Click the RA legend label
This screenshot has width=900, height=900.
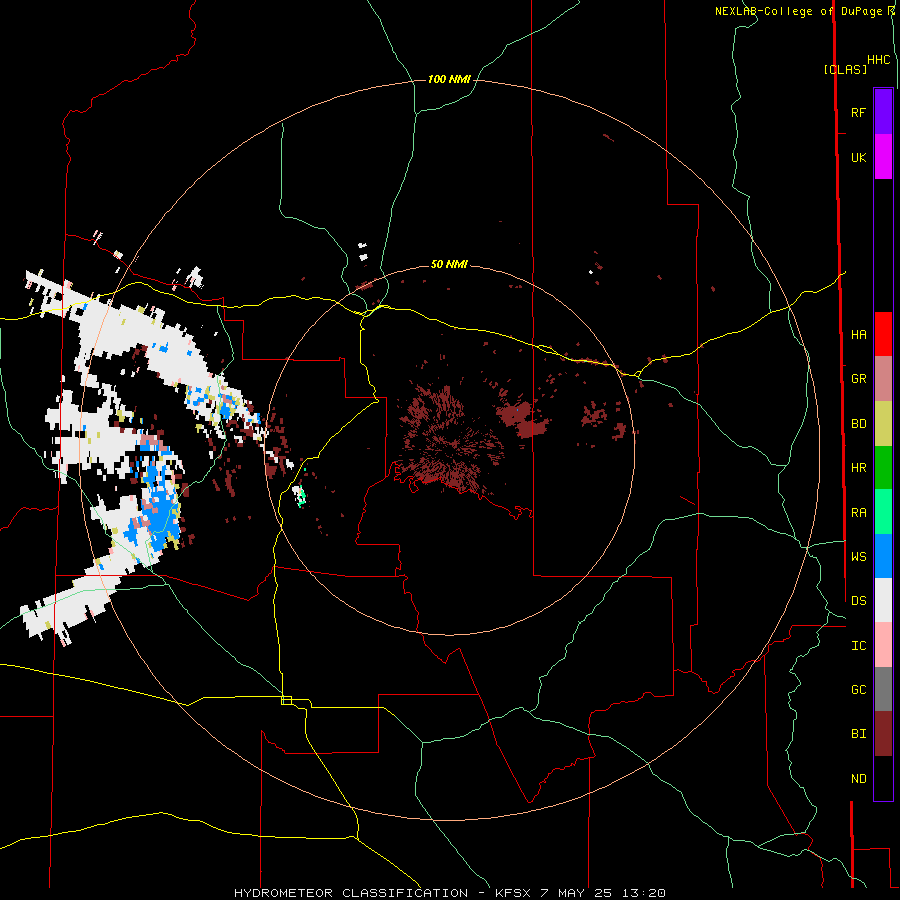coord(858,512)
